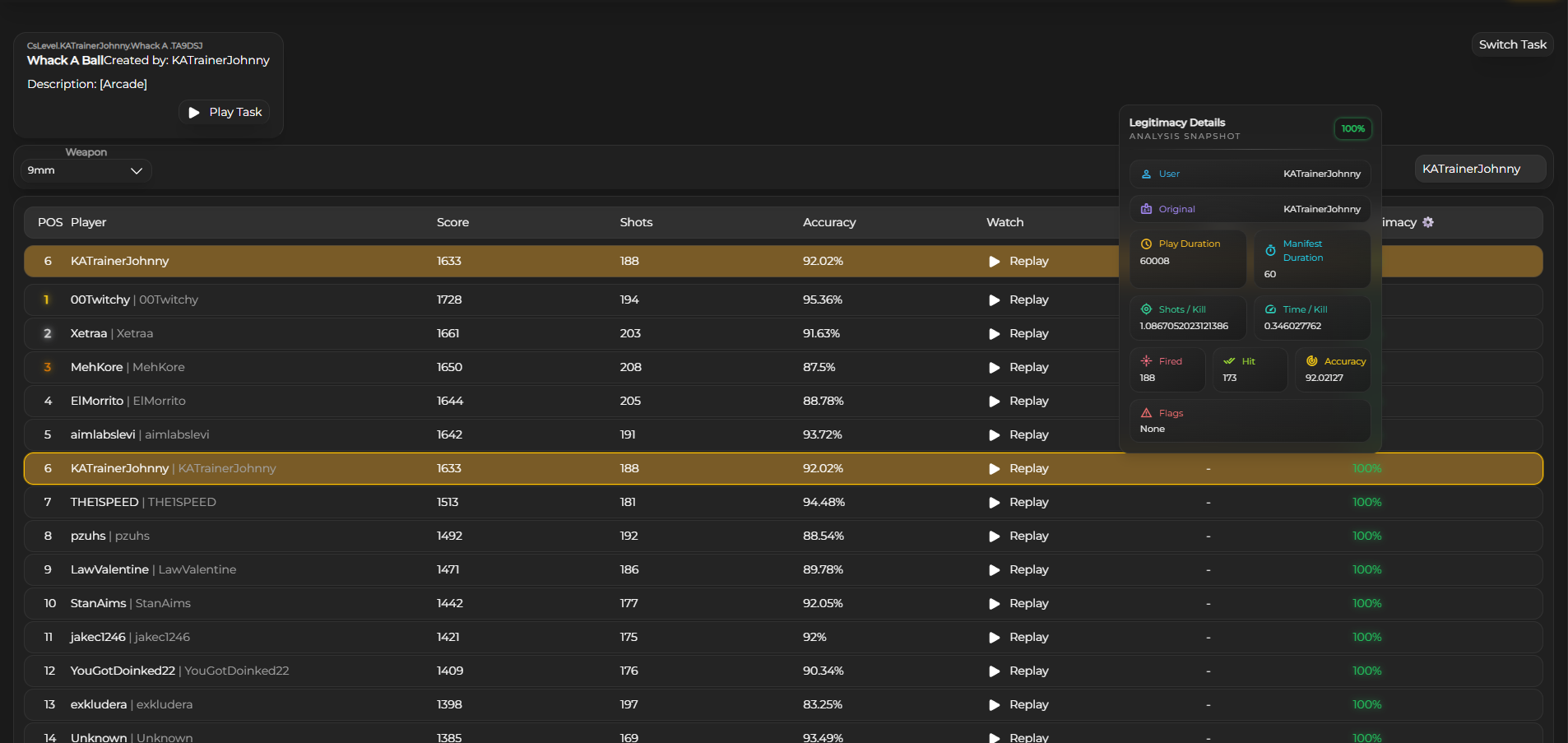Play aimlabslevi's replay
The width and height of the screenshot is (1568, 743).
pyautogui.click(x=1018, y=434)
